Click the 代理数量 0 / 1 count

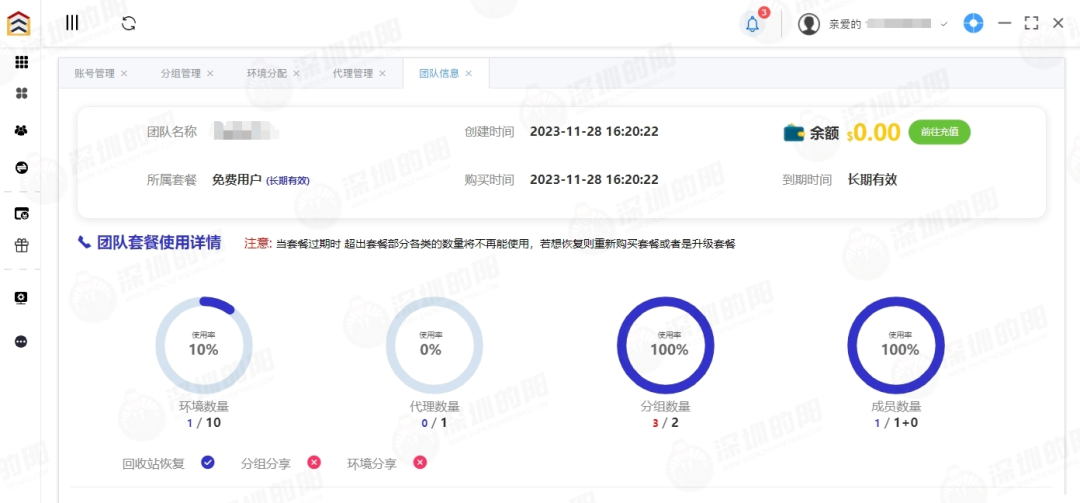(x=434, y=422)
